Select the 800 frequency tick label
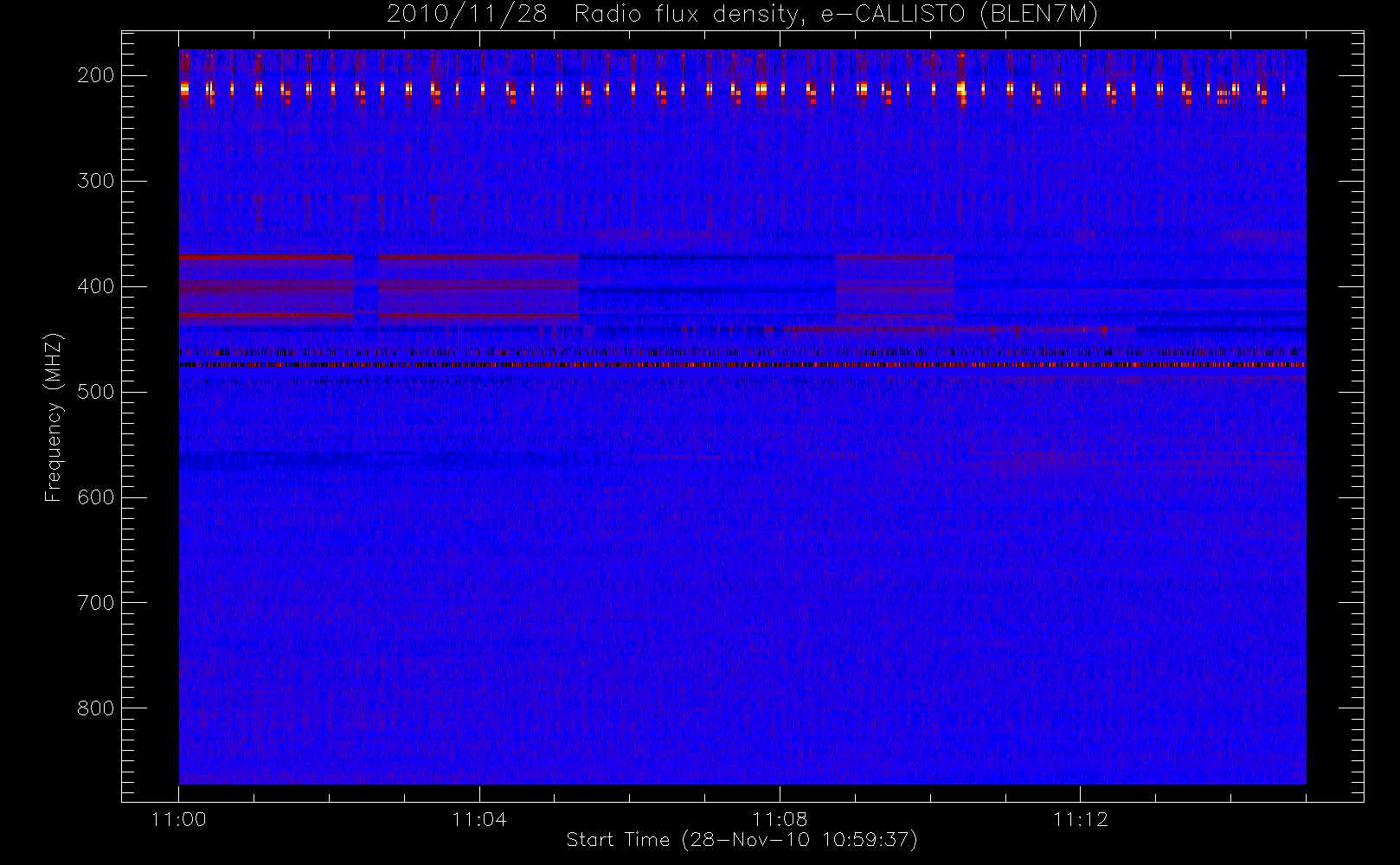Image resolution: width=1400 pixels, height=865 pixels. coord(95,708)
